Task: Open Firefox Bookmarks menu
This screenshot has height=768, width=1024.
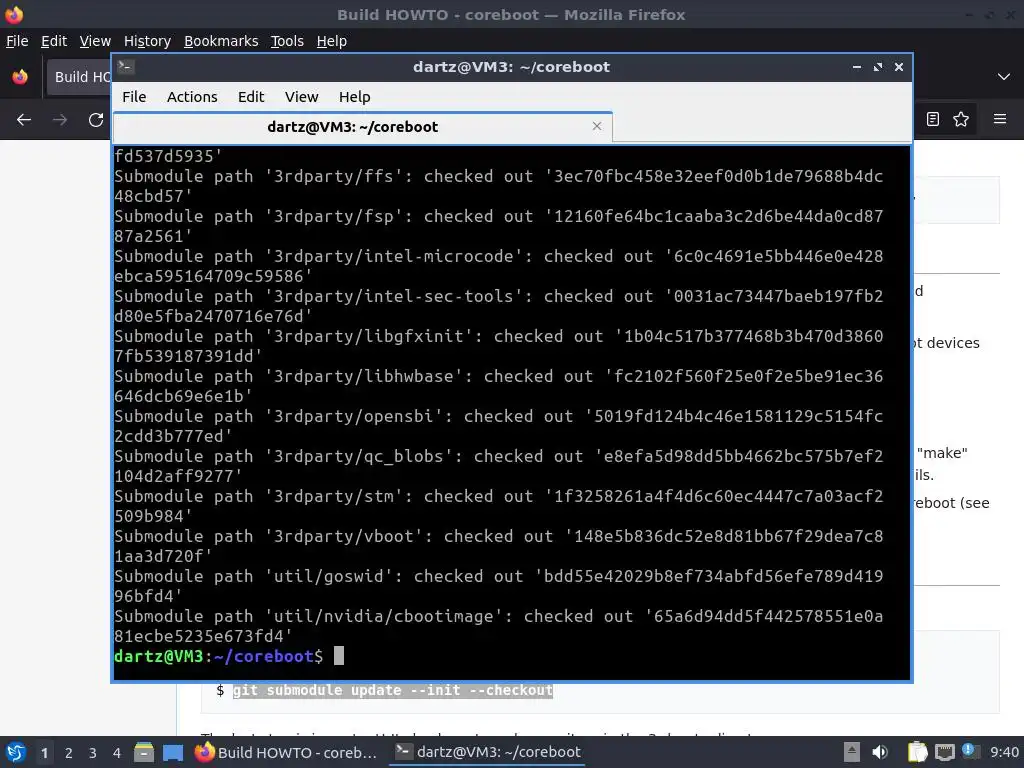Action: [221, 41]
